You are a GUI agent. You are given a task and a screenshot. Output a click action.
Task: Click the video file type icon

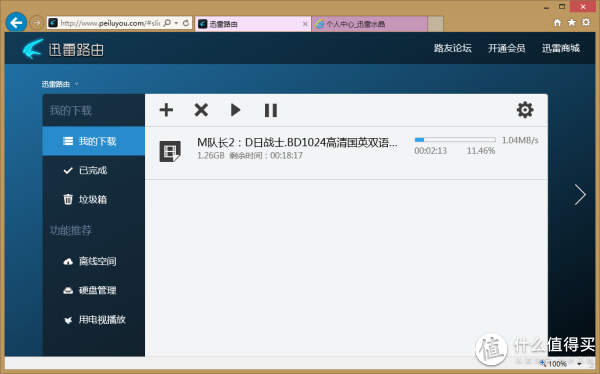pyautogui.click(x=170, y=151)
